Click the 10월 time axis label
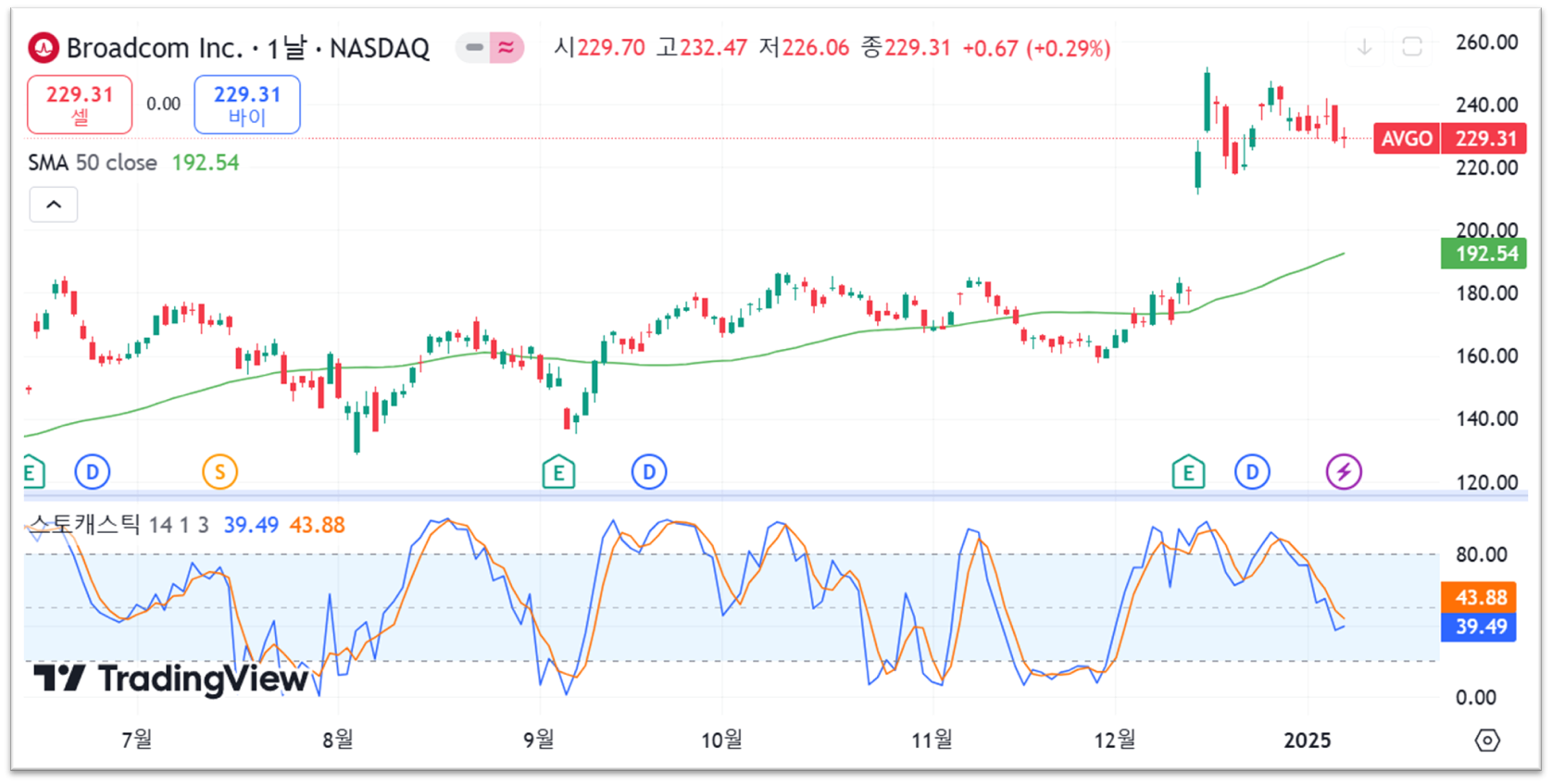 (721, 740)
